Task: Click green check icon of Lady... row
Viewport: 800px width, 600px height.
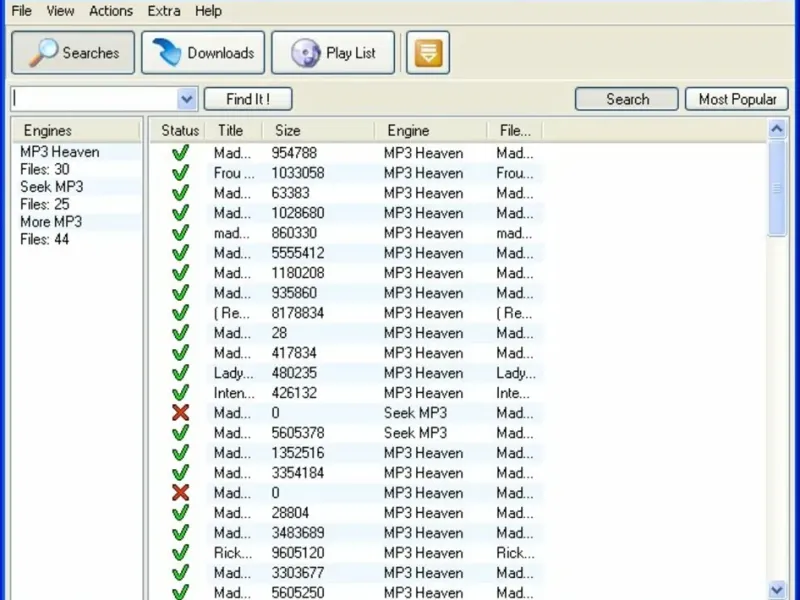Action: [x=180, y=372]
